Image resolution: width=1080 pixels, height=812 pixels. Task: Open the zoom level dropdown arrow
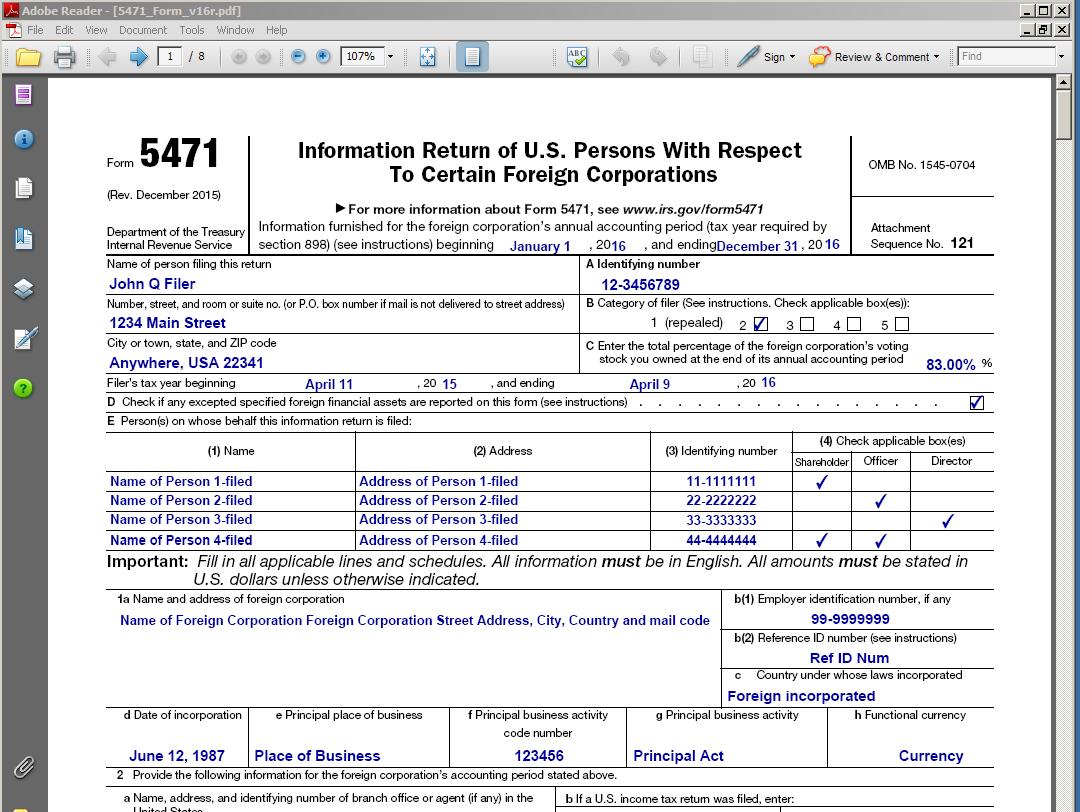pos(391,56)
